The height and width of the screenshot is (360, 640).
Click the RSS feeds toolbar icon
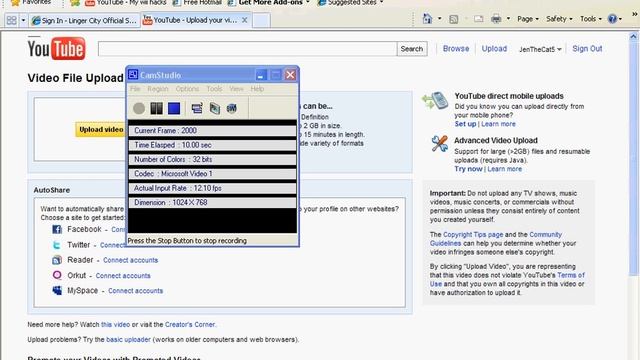coord(453,19)
